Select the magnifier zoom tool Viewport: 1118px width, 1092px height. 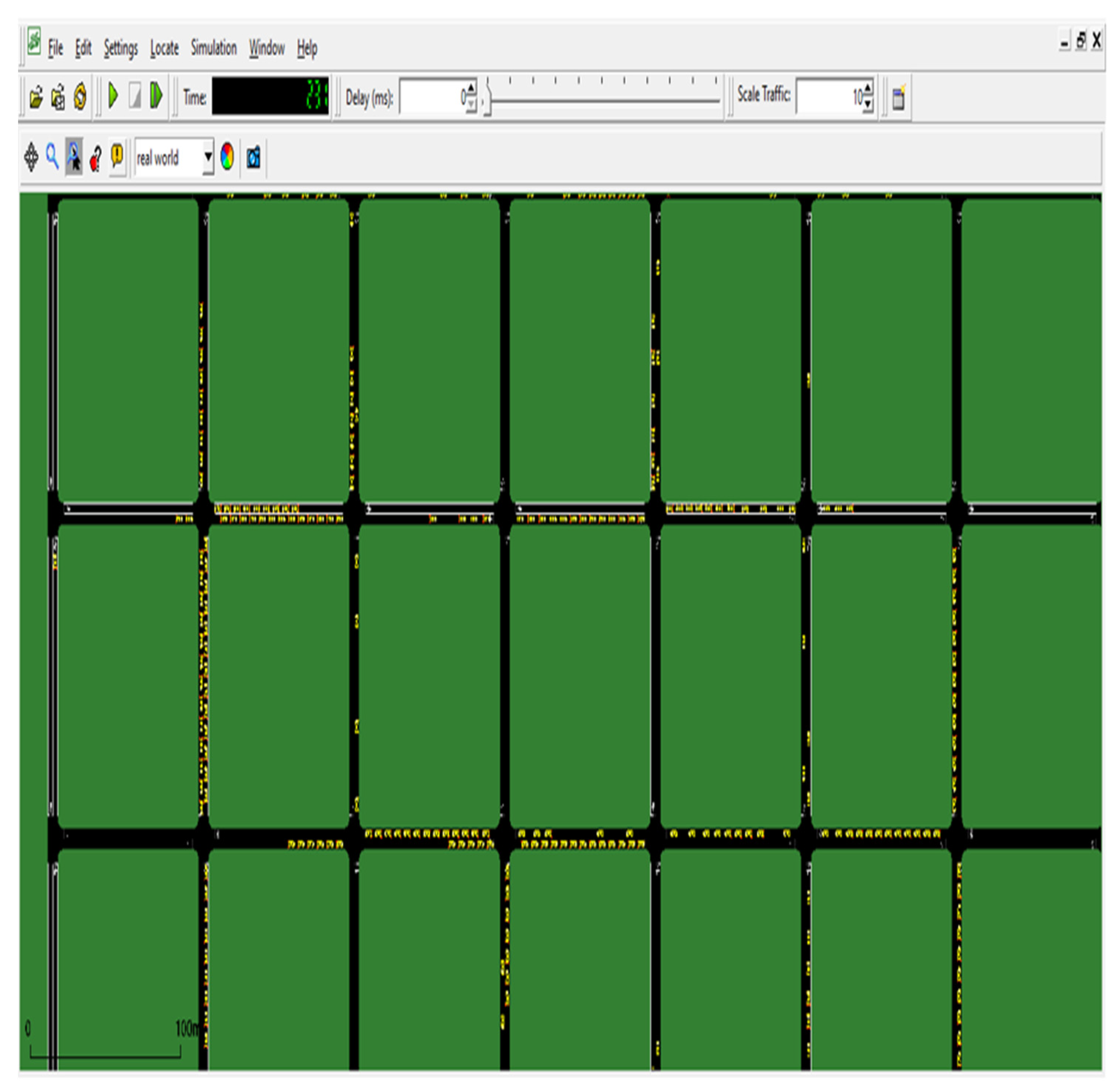(52, 157)
